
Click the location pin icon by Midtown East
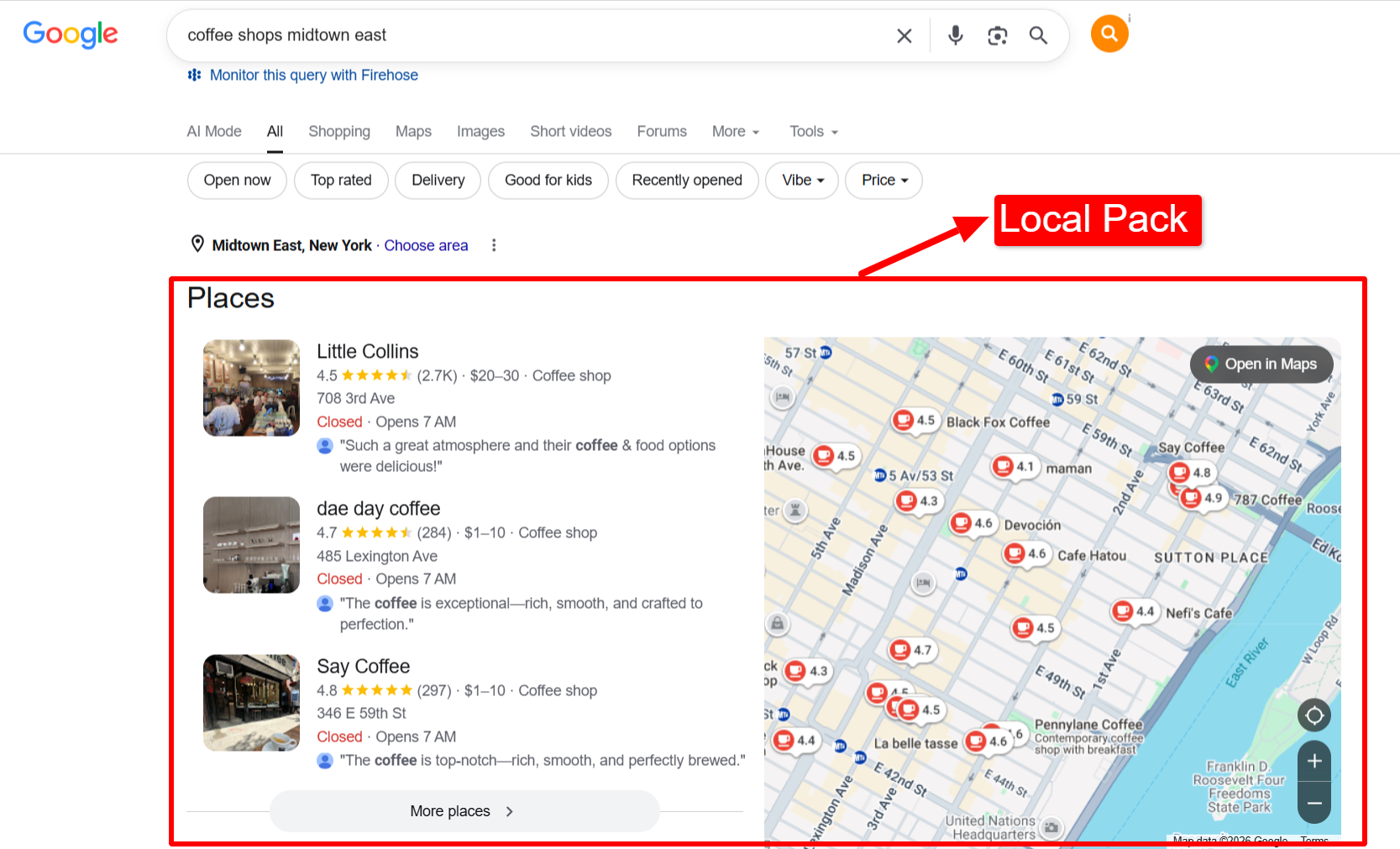click(x=197, y=244)
